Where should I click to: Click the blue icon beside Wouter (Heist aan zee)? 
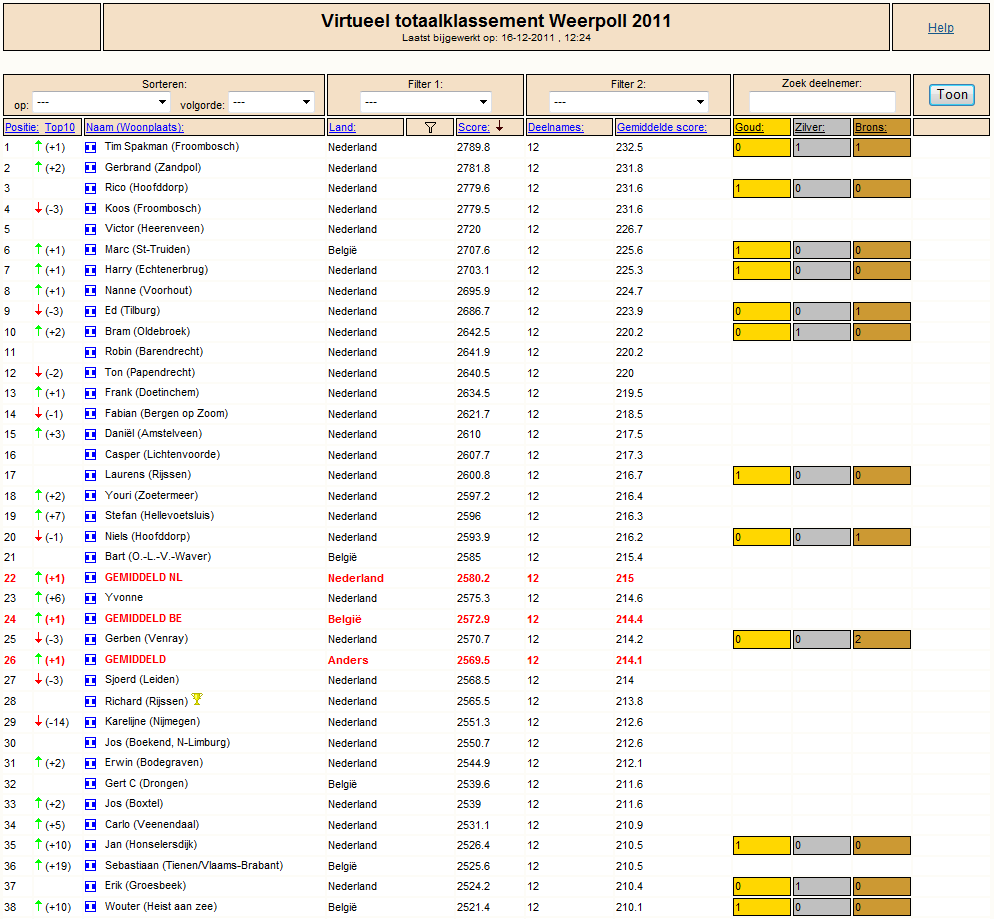(91, 907)
